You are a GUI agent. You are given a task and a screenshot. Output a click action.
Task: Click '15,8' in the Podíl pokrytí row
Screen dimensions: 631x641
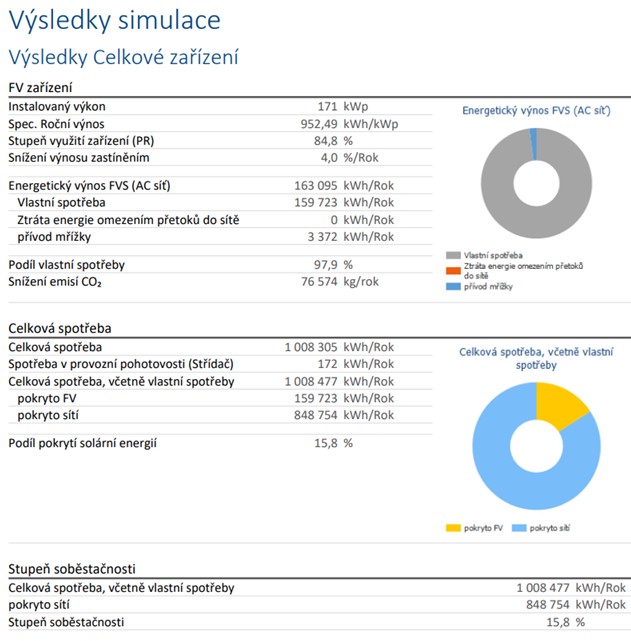click(325, 443)
